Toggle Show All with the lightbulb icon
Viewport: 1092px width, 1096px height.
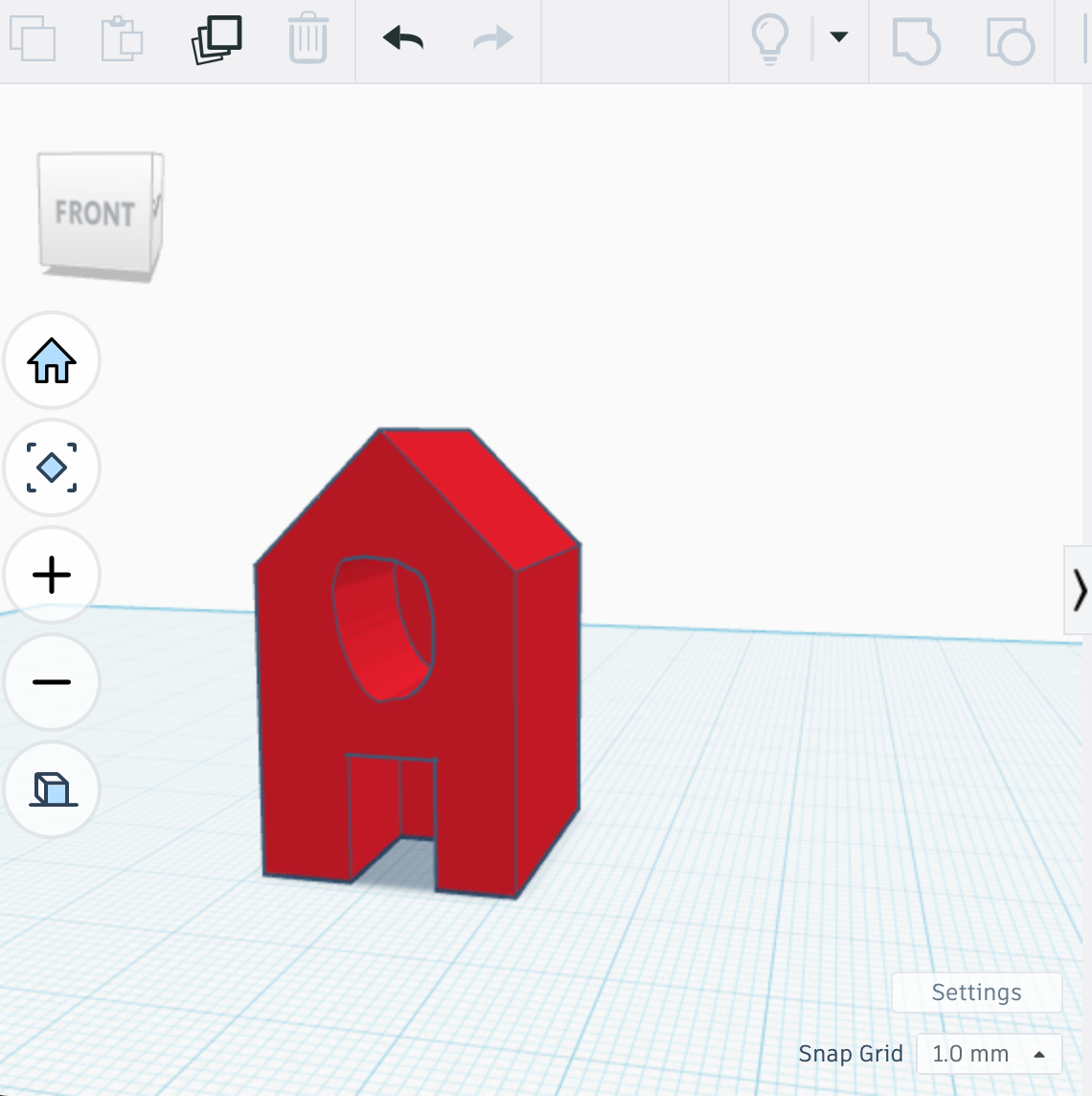[770, 40]
